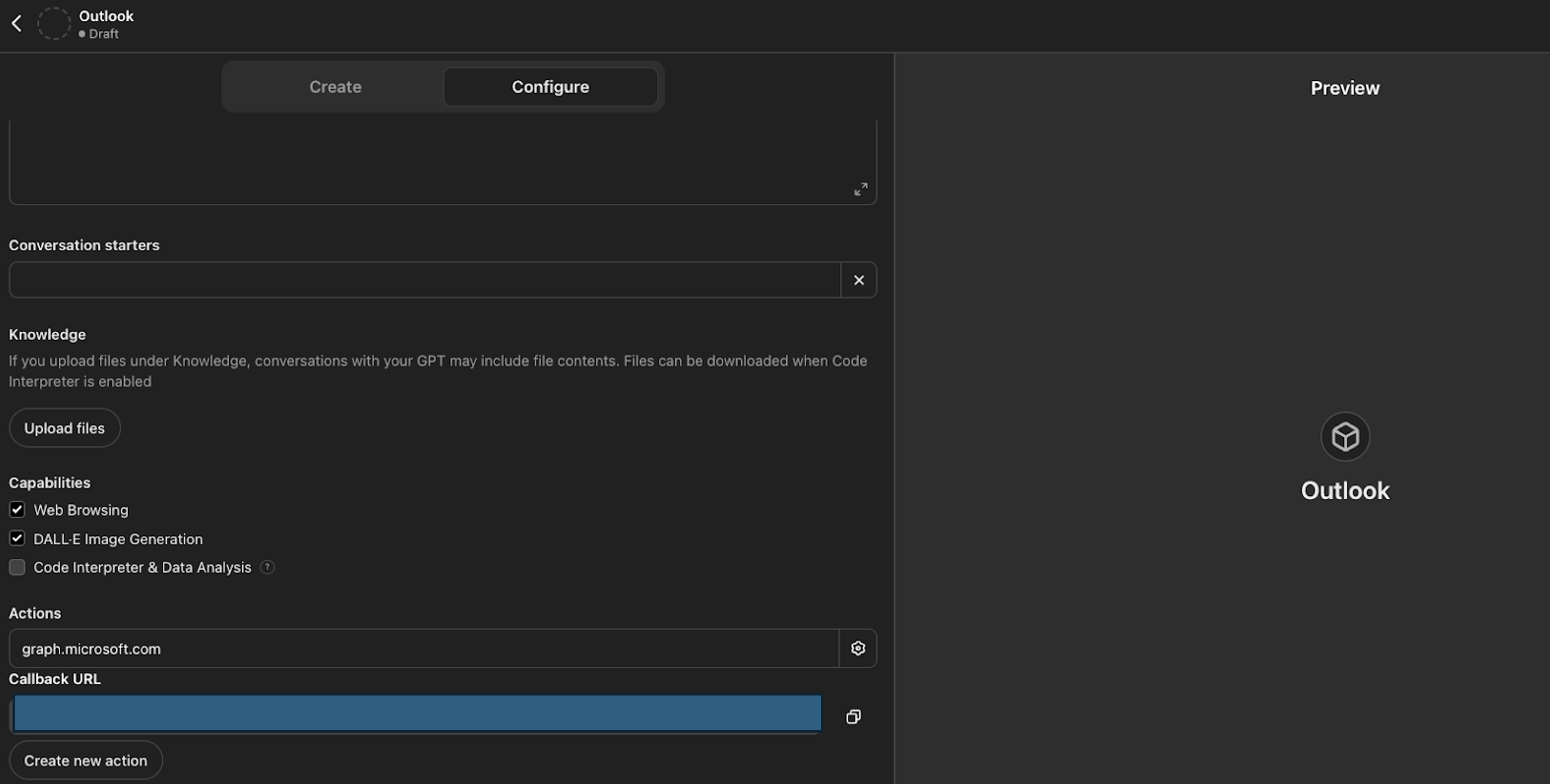Click the Outlook title in preview
This screenshot has height=784, width=1550.
(x=1345, y=491)
